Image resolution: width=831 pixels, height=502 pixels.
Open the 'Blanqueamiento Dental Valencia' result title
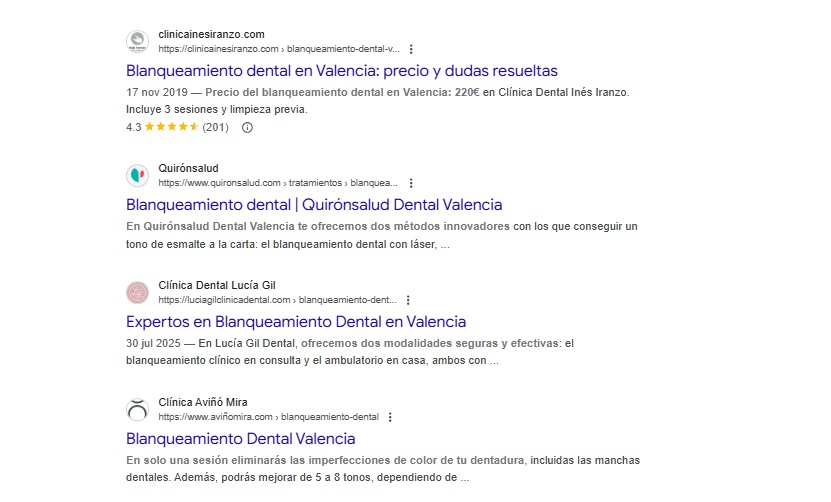coord(240,439)
